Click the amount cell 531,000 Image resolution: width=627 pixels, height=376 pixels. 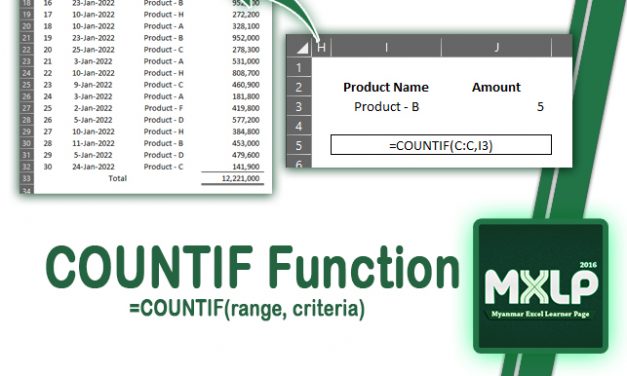coord(246,61)
